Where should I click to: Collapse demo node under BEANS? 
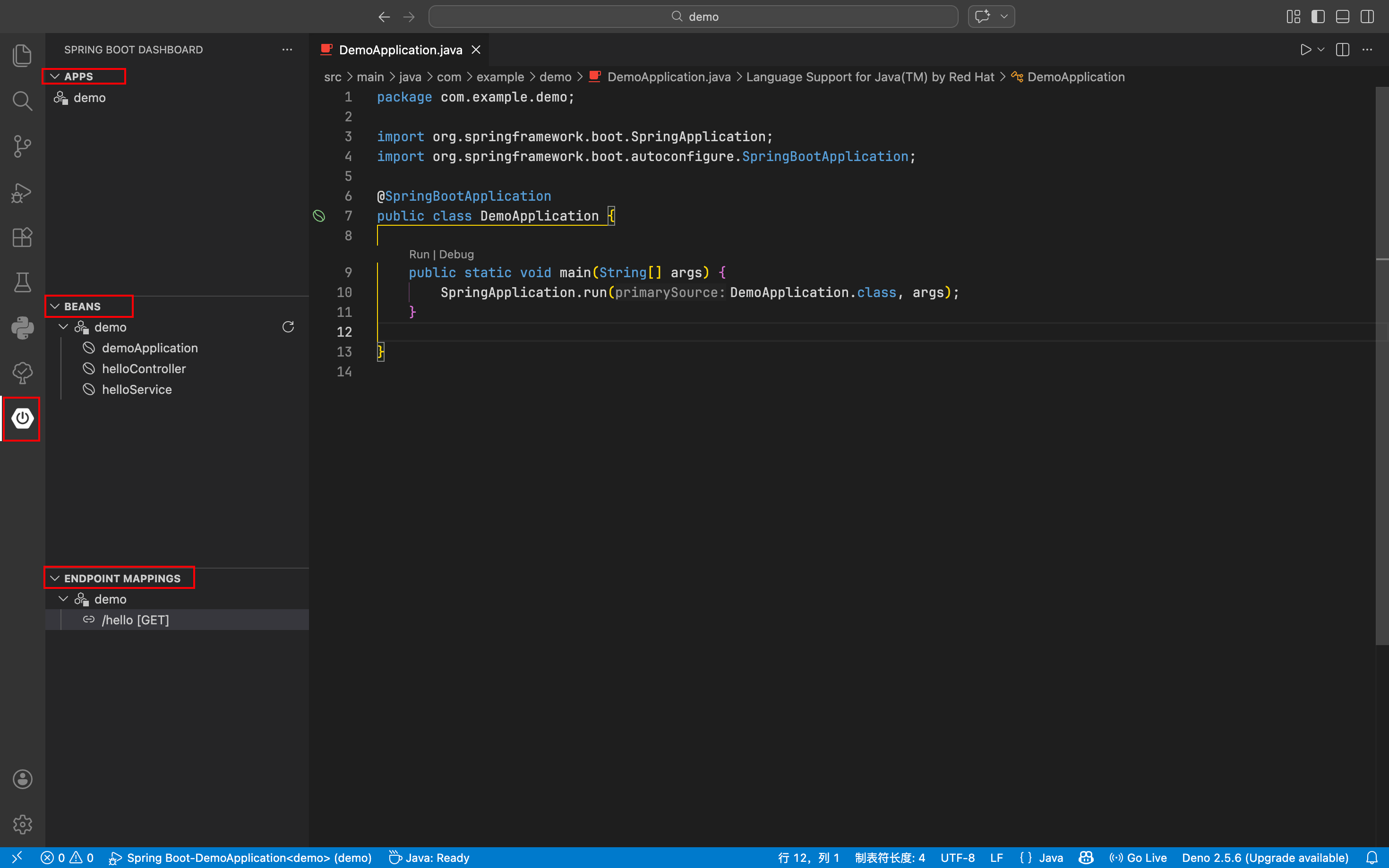point(63,327)
